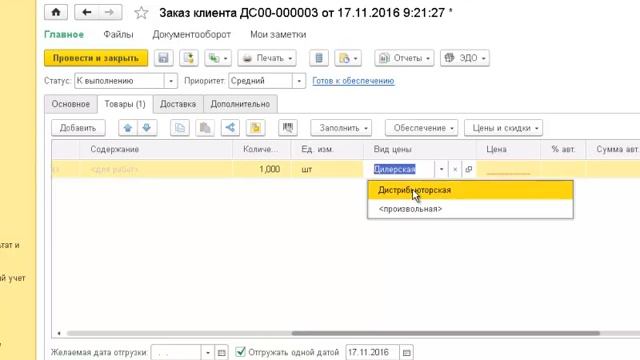Open the Вид цены cell dropdown arrow
The image size is (640, 360).
[441, 169]
